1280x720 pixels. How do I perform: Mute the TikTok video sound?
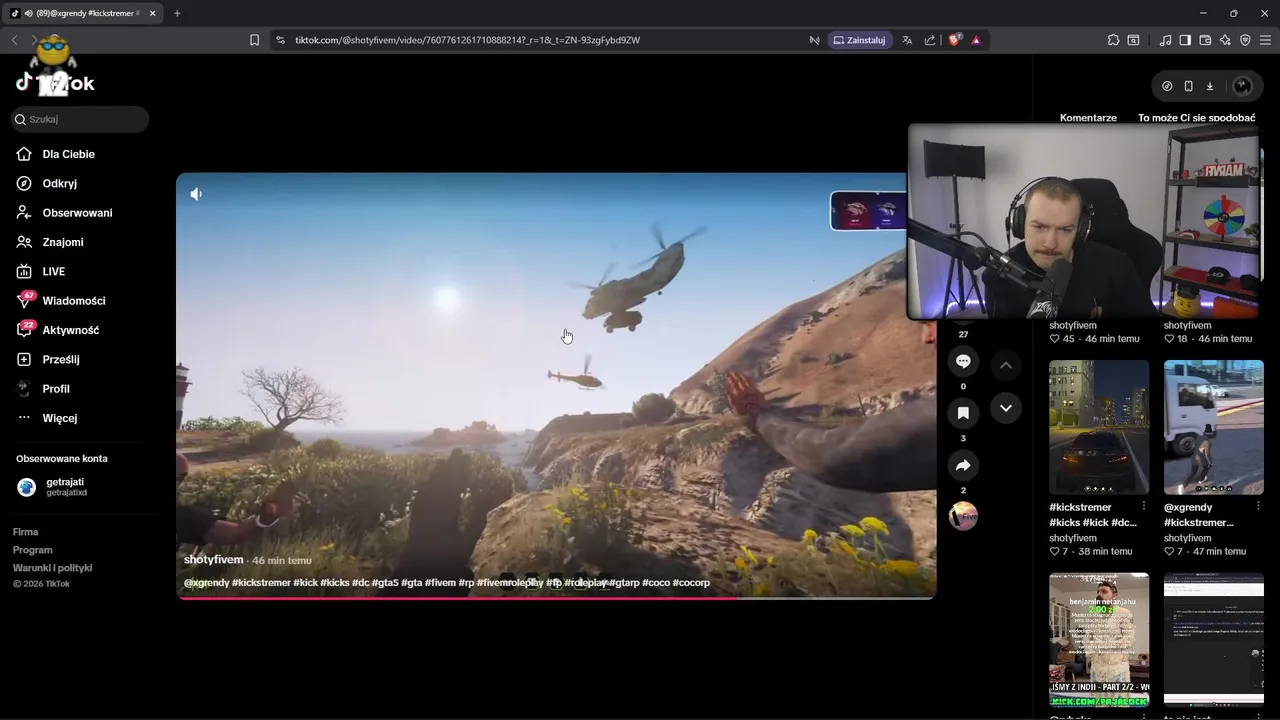click(196, 194)
